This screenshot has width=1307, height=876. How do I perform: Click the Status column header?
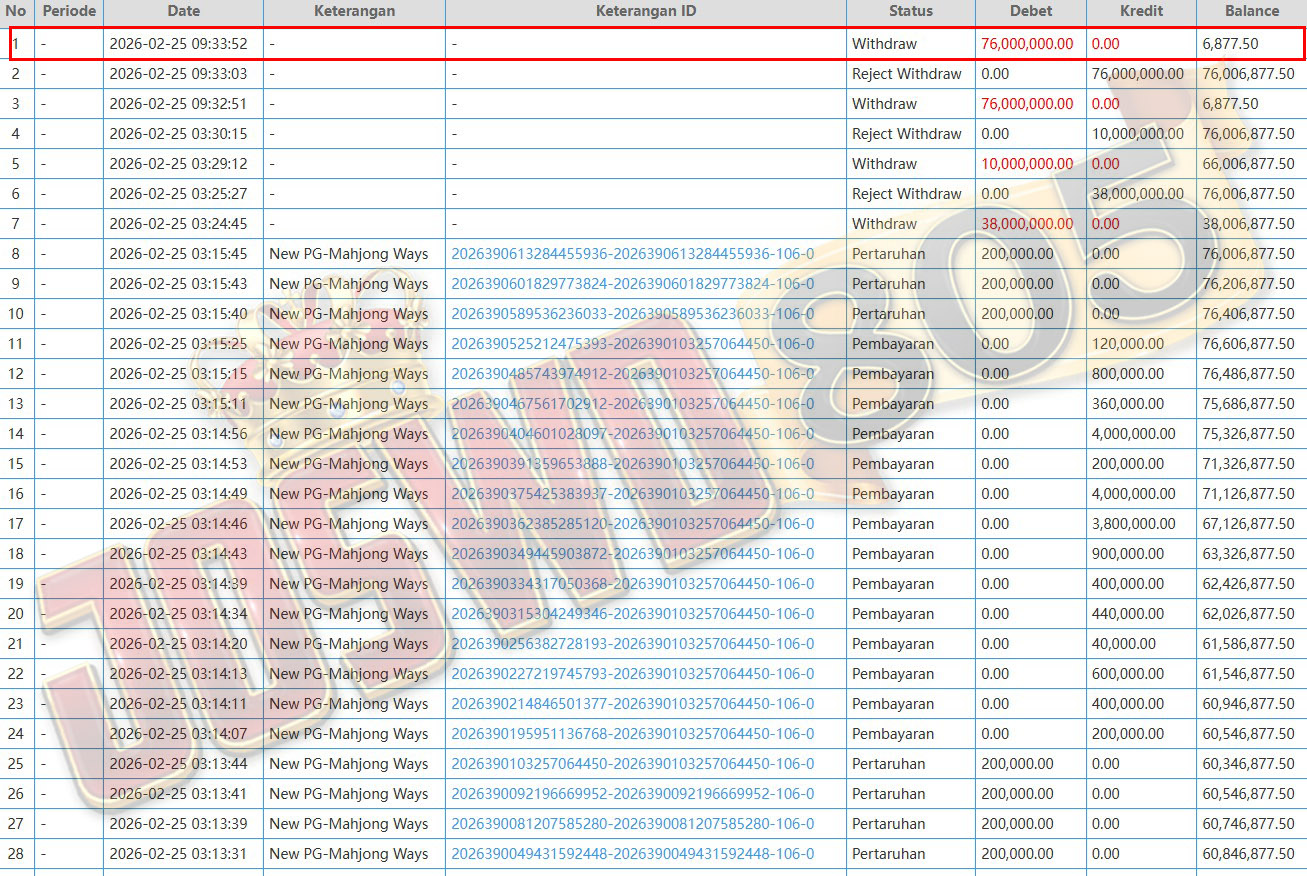[910, 11]
